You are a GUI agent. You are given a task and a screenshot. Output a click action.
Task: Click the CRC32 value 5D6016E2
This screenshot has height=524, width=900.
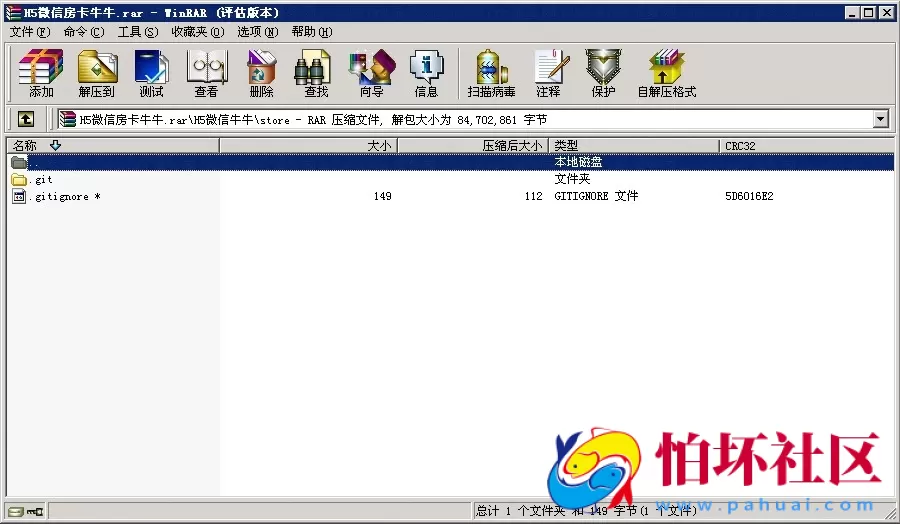tap(749, 196)
